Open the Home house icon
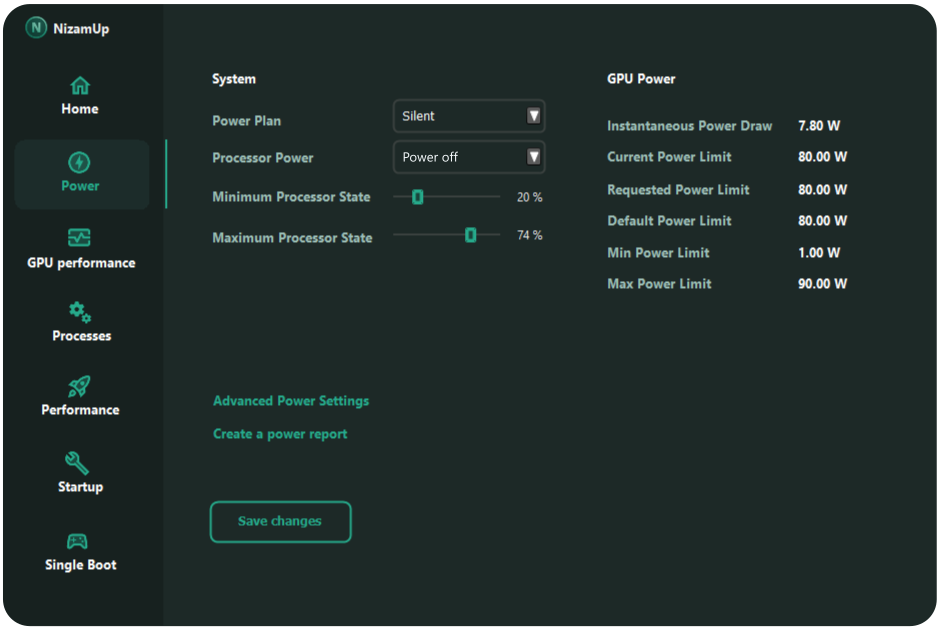The height and width of the screenshot is (629, 940). tap(80, 85)
